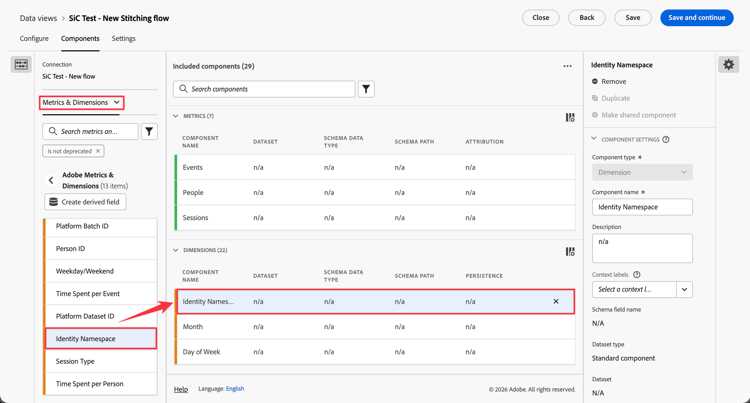The image size is (750, 403).
Task: Open column settings icon for Dimensions table
Action: tap(570, 251)
